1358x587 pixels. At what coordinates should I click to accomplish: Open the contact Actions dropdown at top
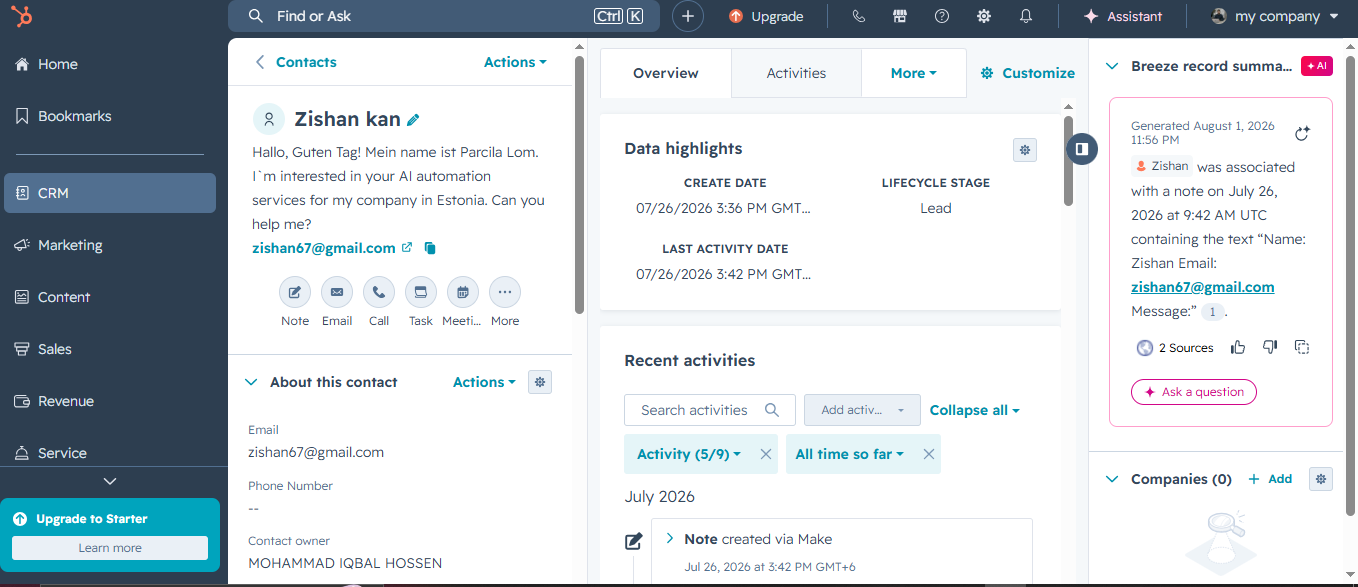(515, 62)
